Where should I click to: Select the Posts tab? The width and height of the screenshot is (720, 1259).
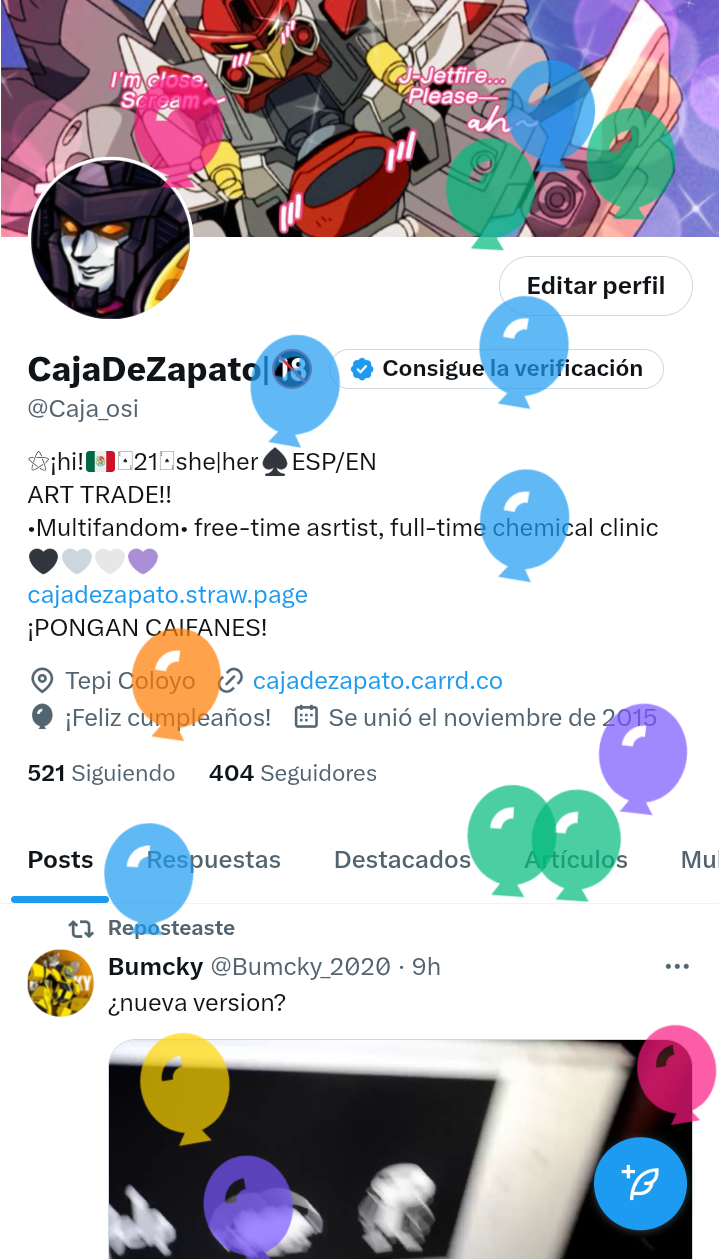pyautogui.click(x=60, y=860)
